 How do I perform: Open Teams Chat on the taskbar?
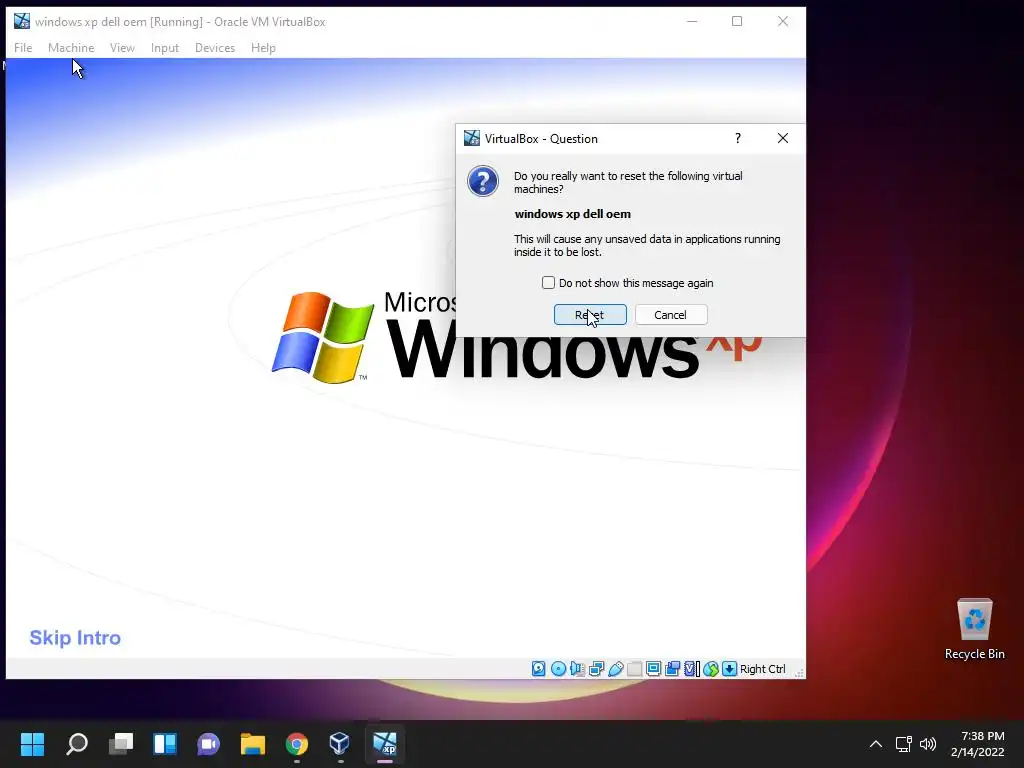209,744
